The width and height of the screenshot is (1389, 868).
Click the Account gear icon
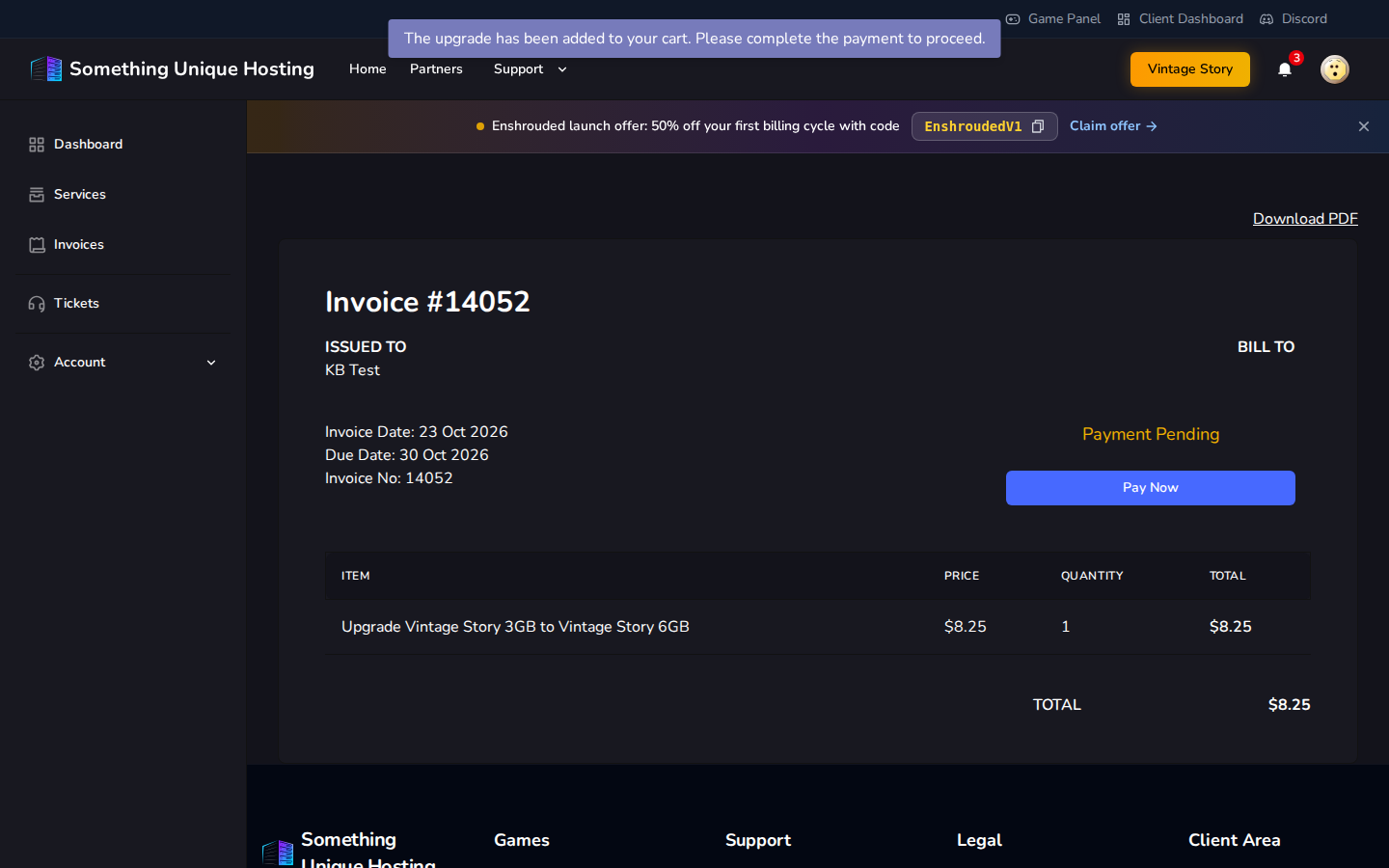coord(37,363)
